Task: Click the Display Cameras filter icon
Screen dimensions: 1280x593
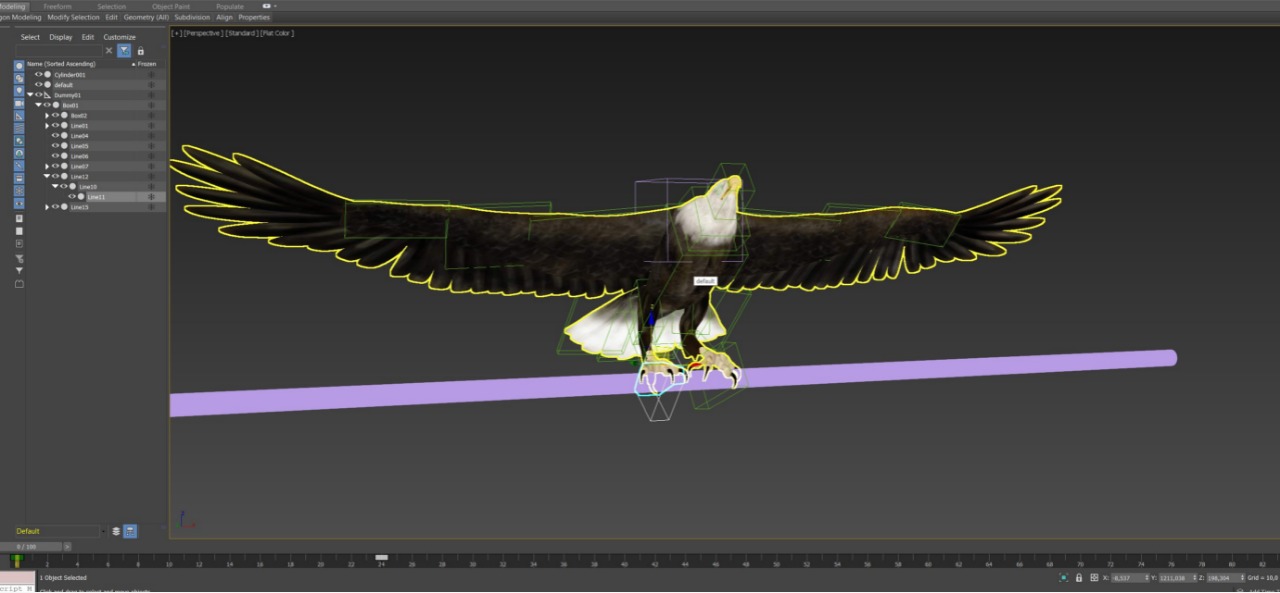Action: click(19, 103)
